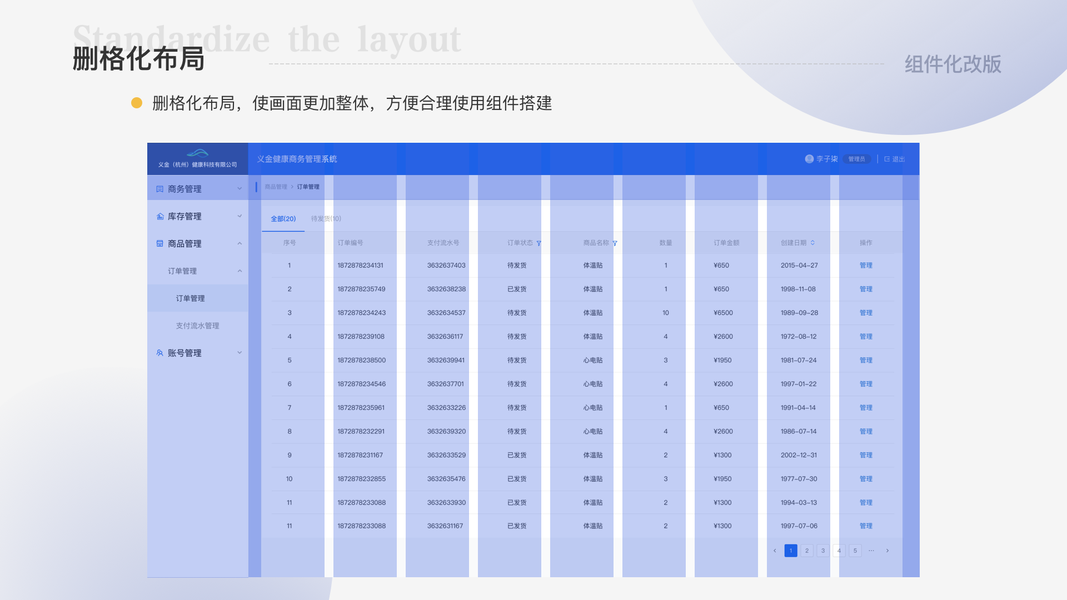Click the company wave logo

(x=197, y=154)
